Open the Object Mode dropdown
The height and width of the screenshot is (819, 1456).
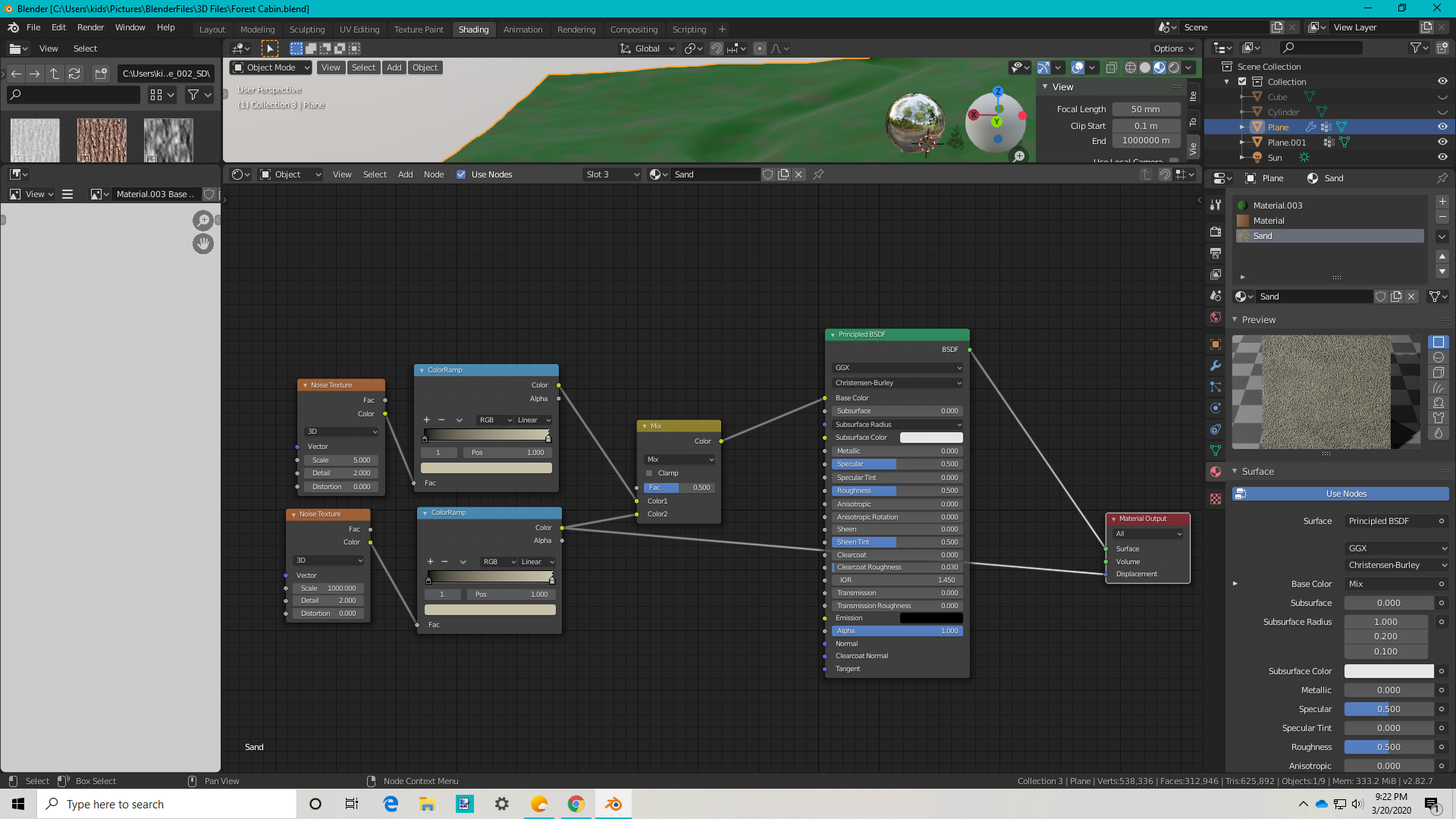pos(271,67)
